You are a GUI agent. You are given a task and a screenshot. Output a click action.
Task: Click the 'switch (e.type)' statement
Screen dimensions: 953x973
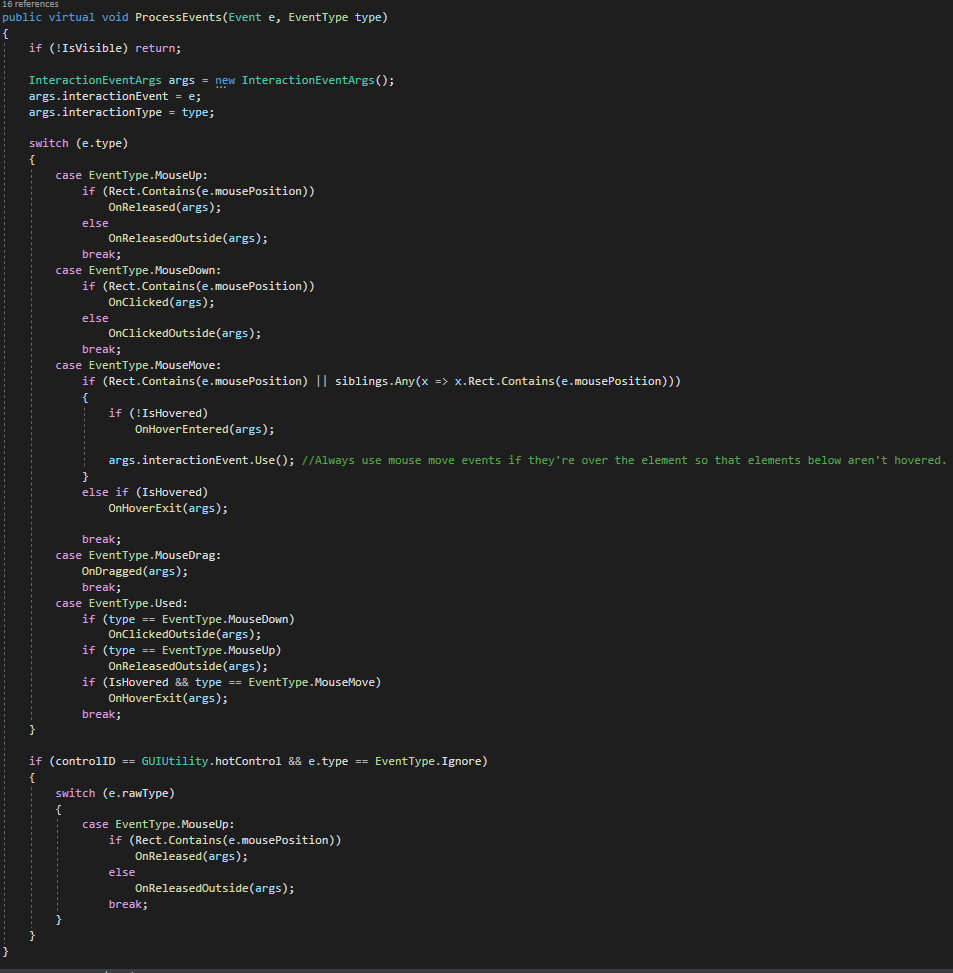coord(78,143)
